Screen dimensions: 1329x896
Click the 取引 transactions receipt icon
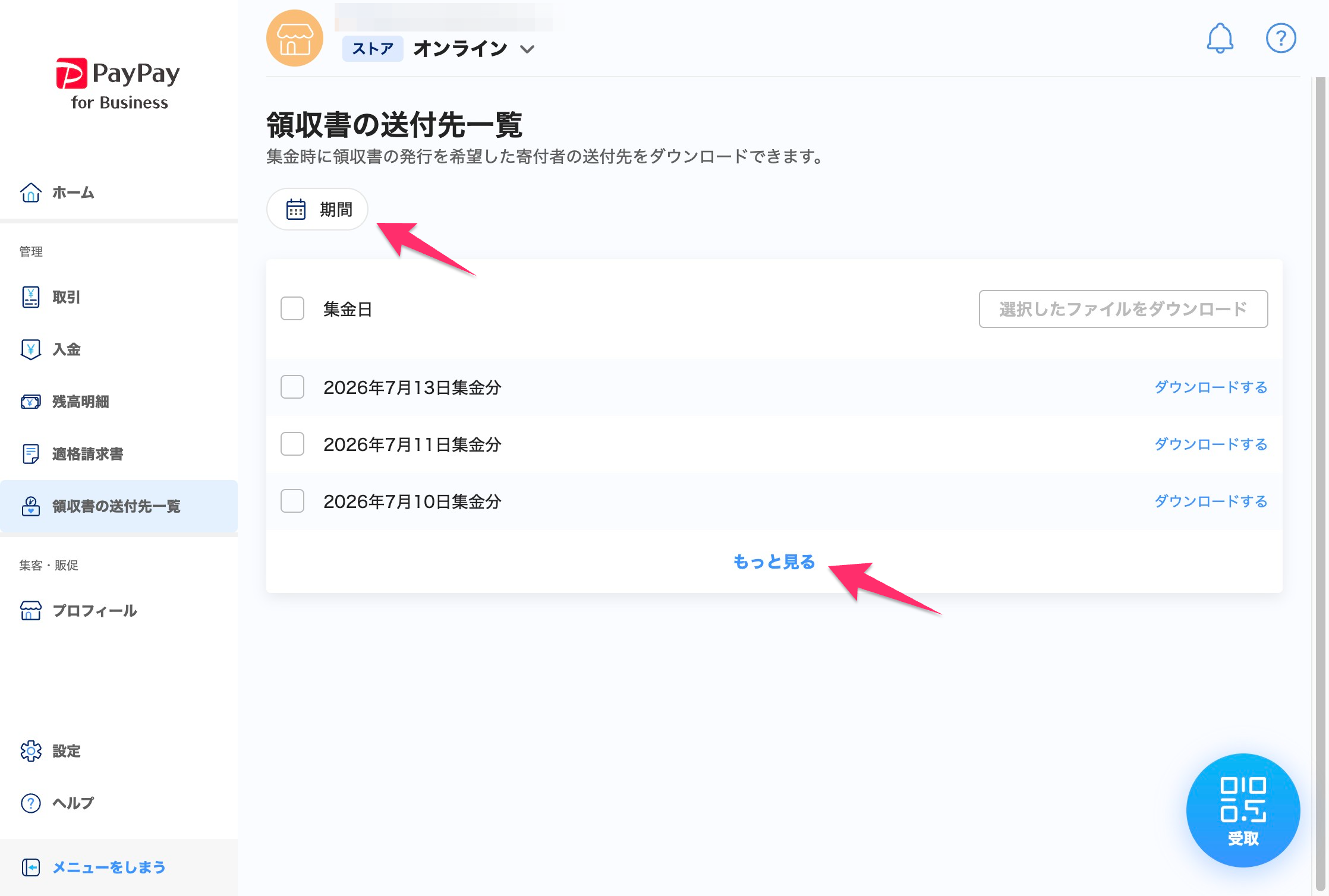31,297
